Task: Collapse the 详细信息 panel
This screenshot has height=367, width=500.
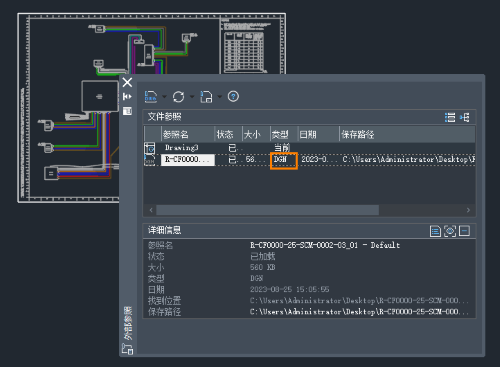Action: (465, 231)
